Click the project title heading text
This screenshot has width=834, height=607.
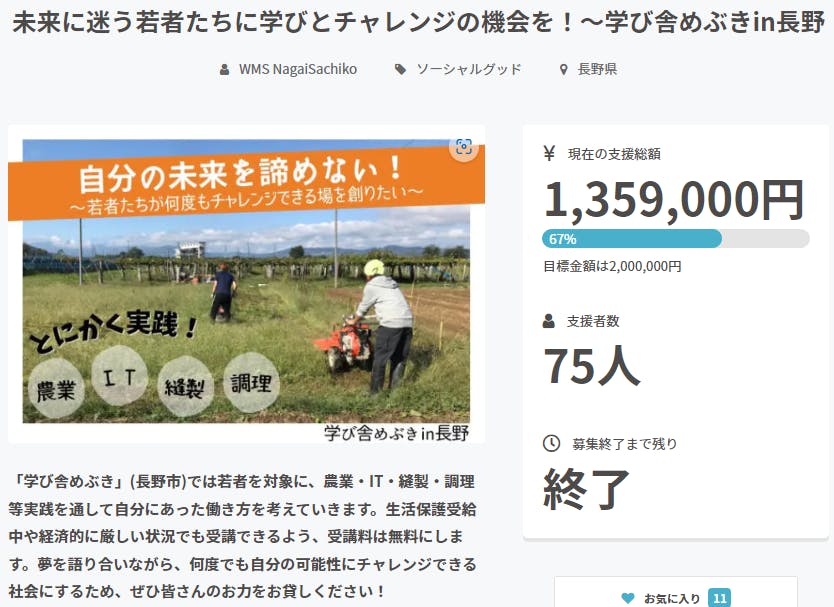(418, 23)
